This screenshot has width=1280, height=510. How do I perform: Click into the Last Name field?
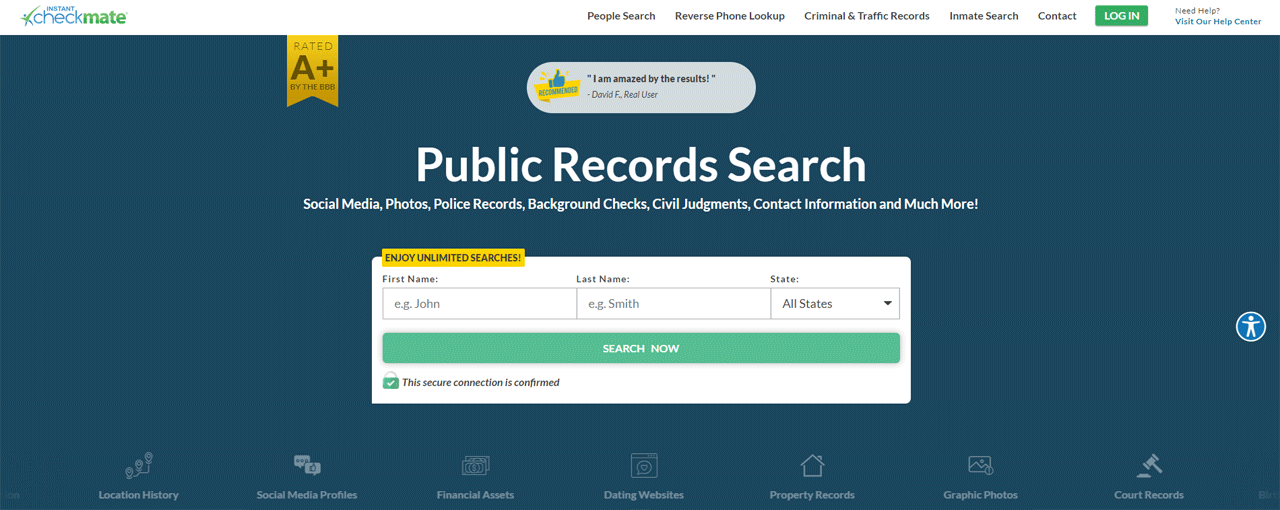click(673, 304)
